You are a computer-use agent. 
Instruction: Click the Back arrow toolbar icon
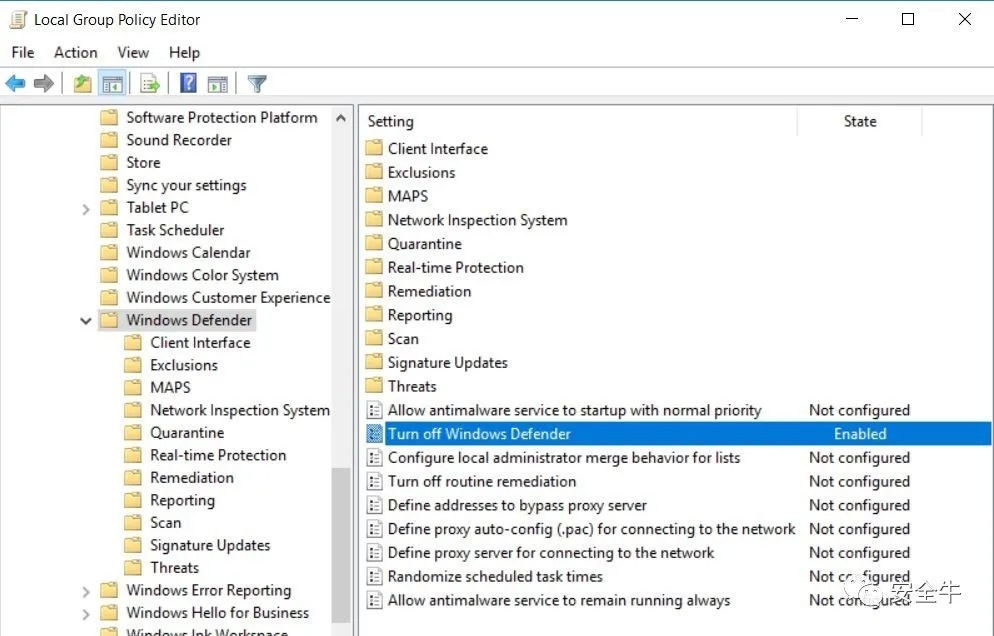click(15, 83)
